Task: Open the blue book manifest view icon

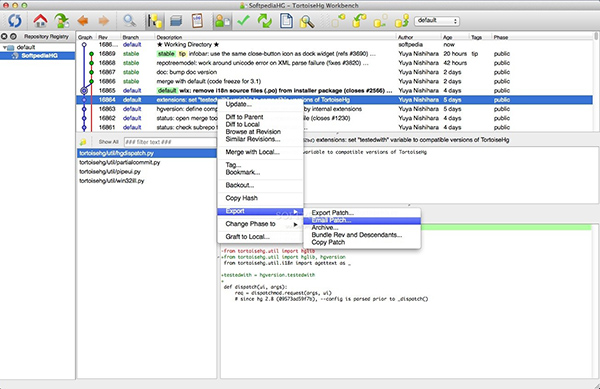Action: tap(176, 21)
